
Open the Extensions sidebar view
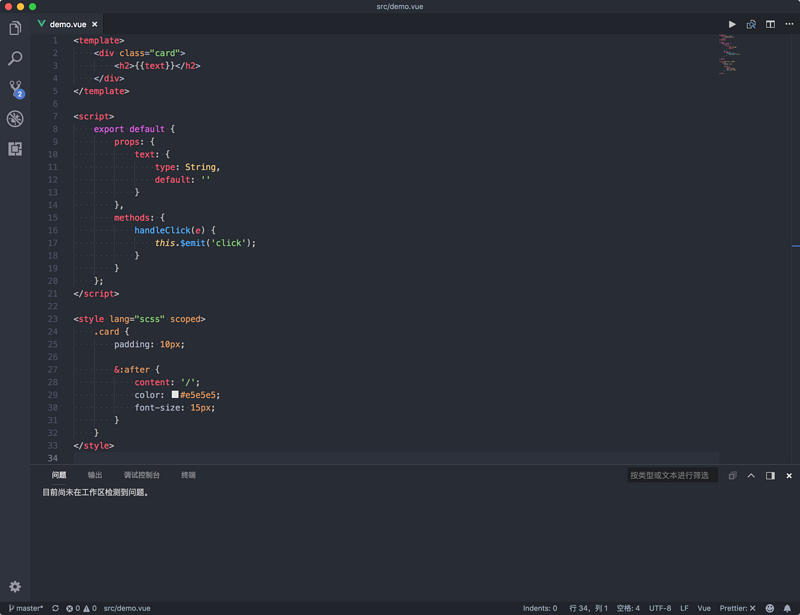pos(15,149)
